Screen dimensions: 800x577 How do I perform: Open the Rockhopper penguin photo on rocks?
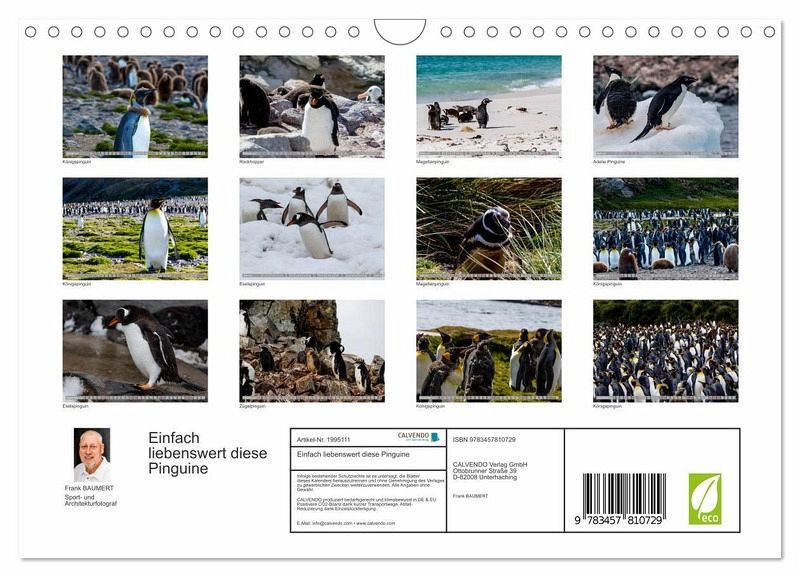(312, 107)
